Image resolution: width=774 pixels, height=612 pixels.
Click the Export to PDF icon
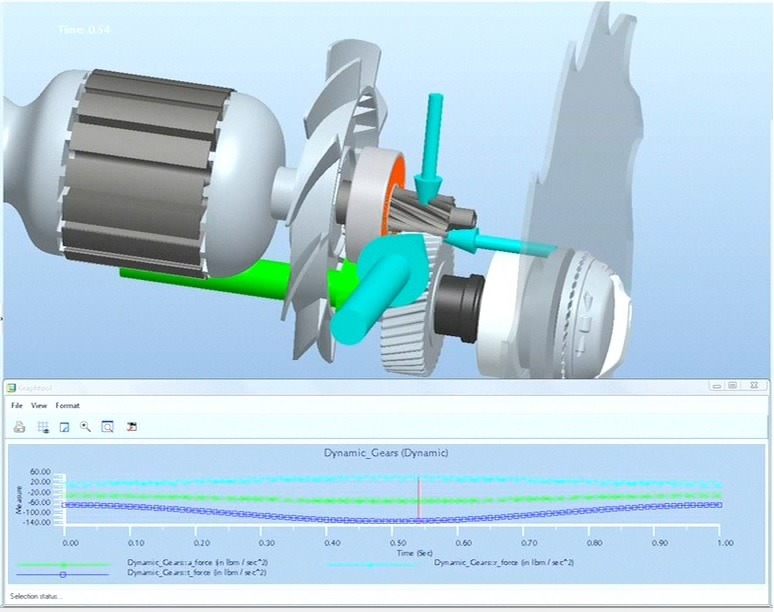[131, 426]
